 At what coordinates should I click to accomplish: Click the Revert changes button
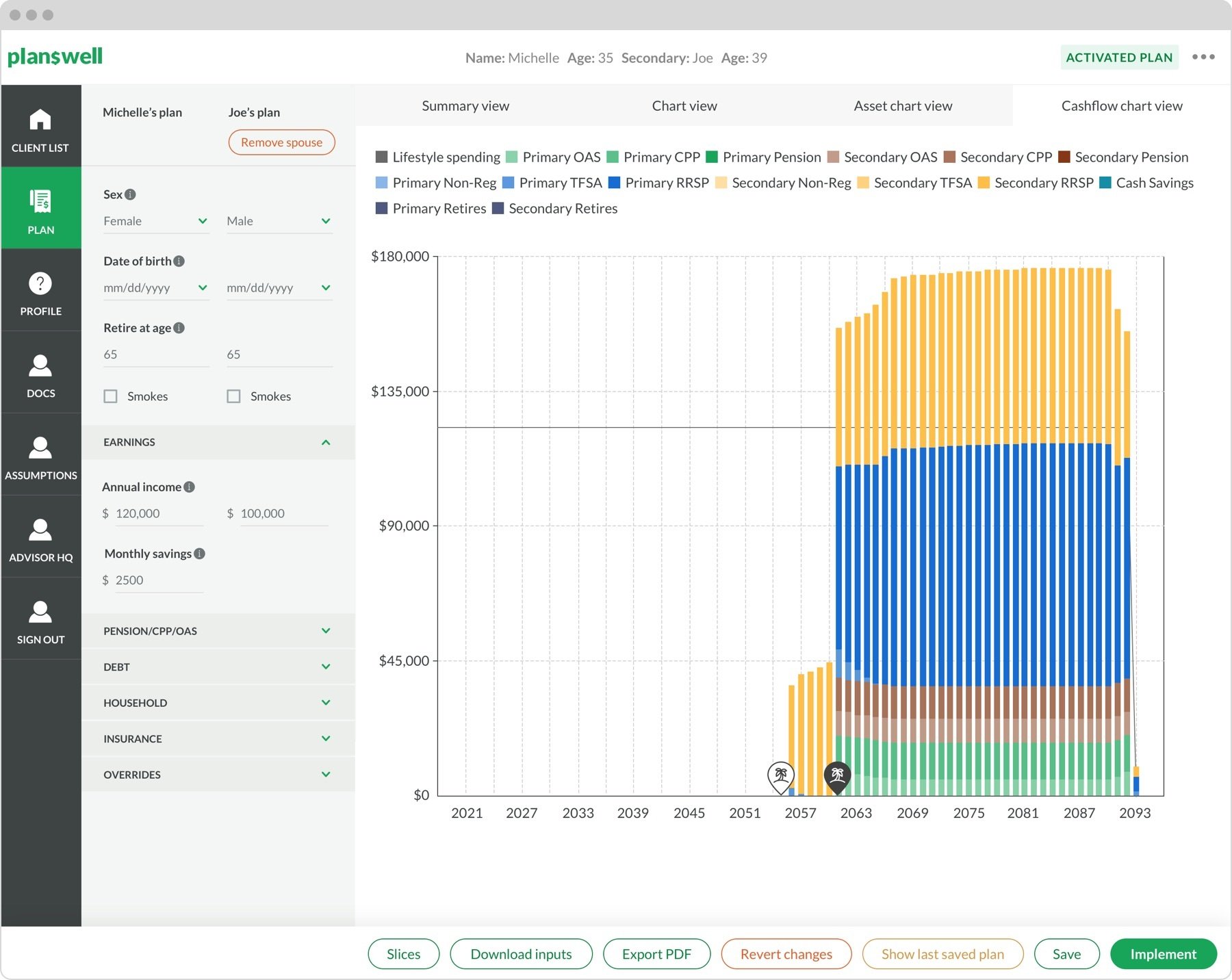coord(786,954)
